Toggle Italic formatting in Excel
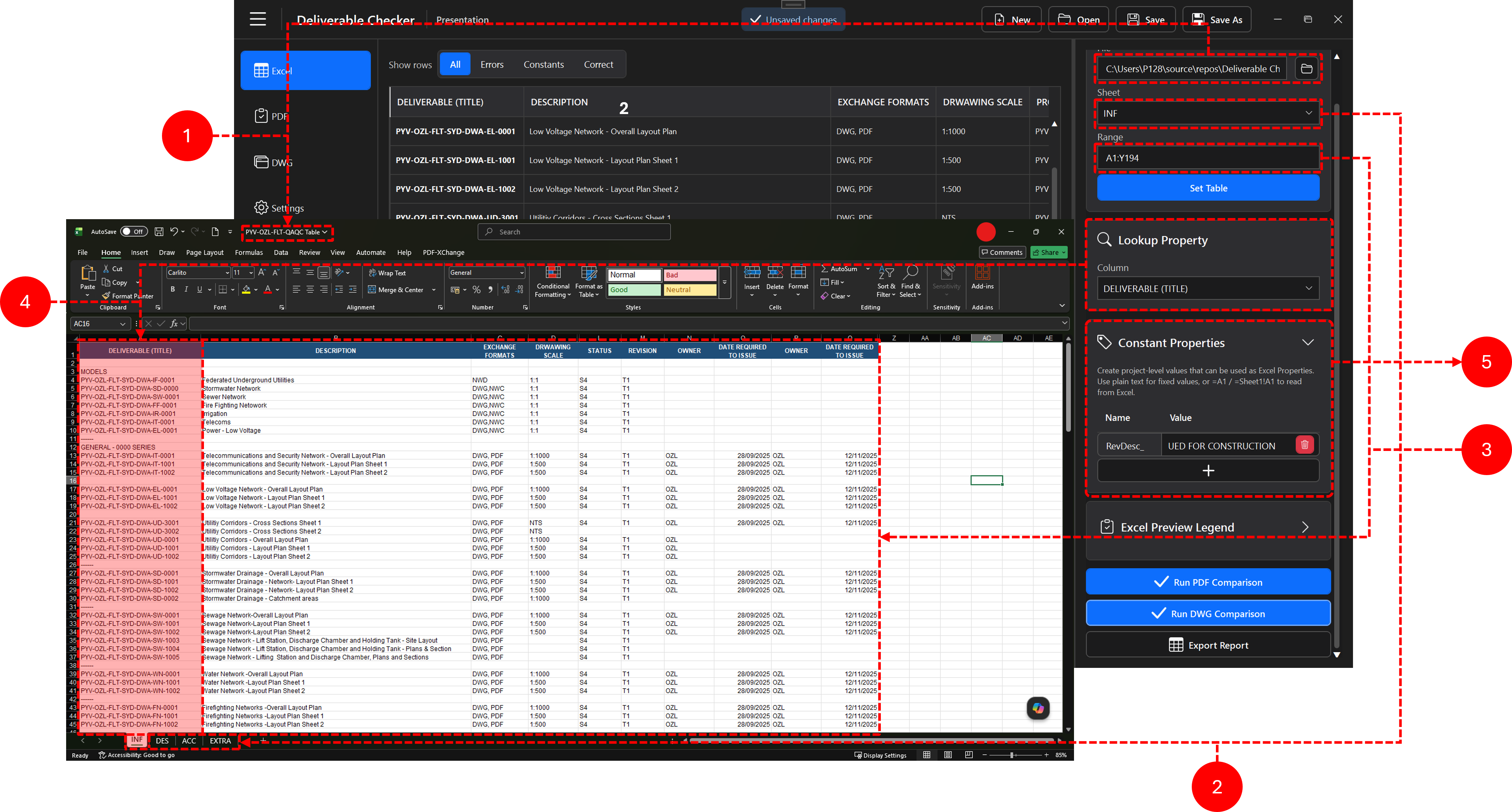Screen dimensions: 1512x812 point(186,289)
